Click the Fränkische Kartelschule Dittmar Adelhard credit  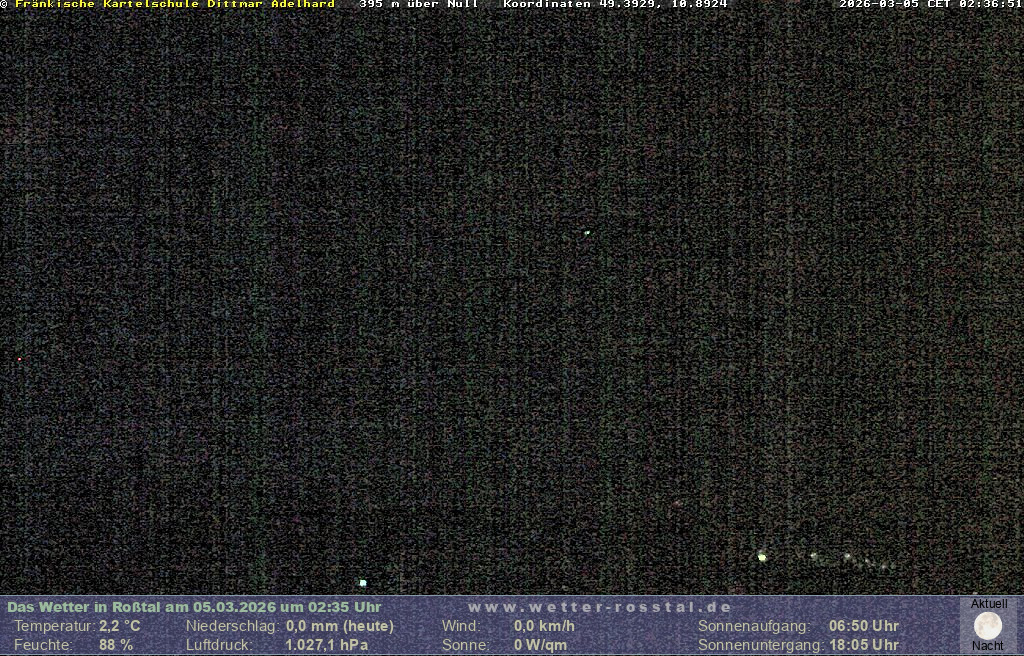175,4
